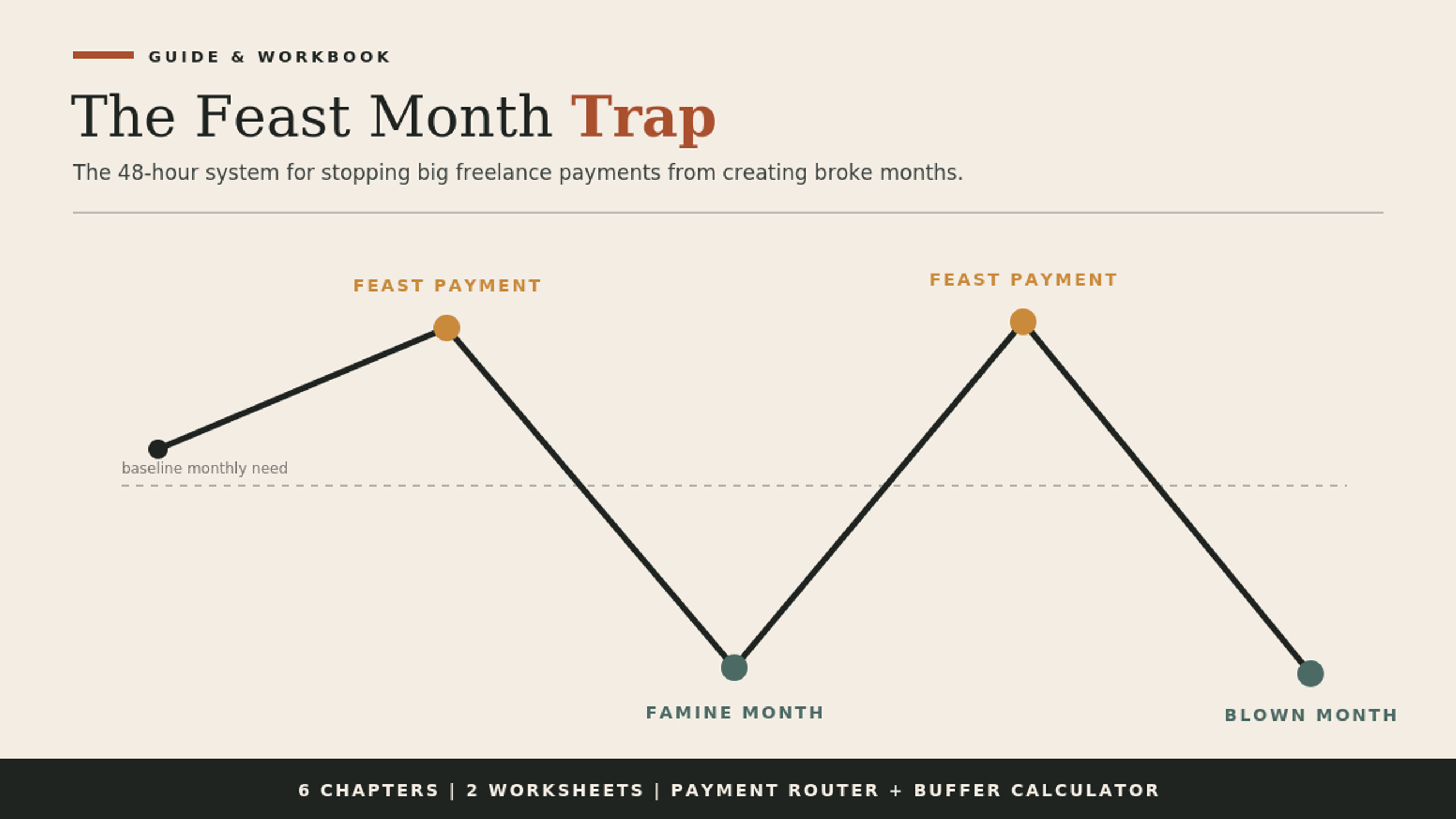
Task: Select the green Blown Month point
Action: [1310, 673]
